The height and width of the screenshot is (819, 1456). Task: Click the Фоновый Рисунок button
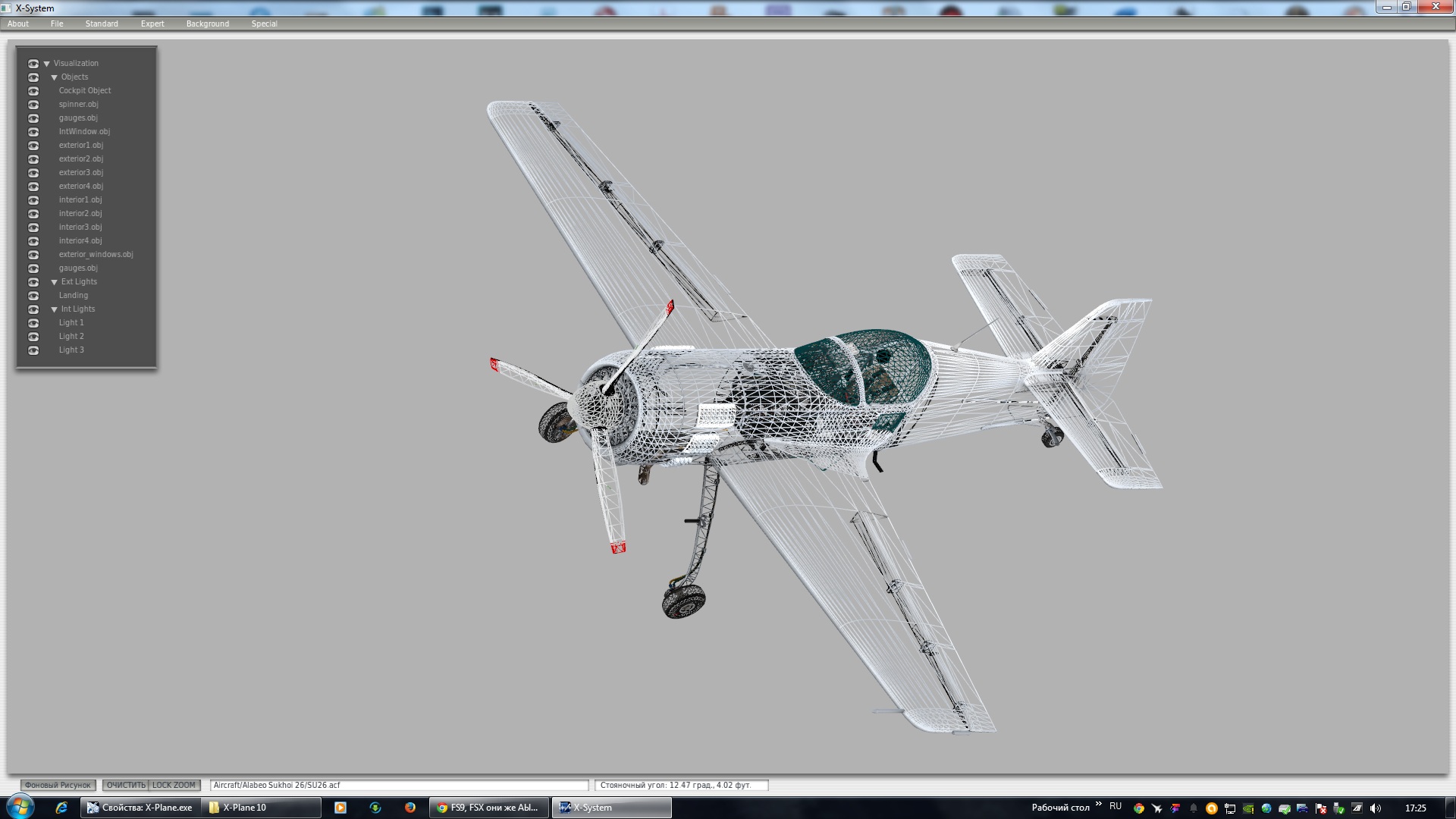58,785
